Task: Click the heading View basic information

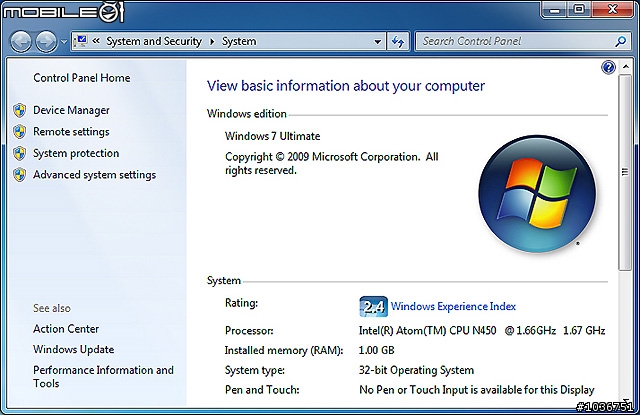Action: click(x=346, y=86)
